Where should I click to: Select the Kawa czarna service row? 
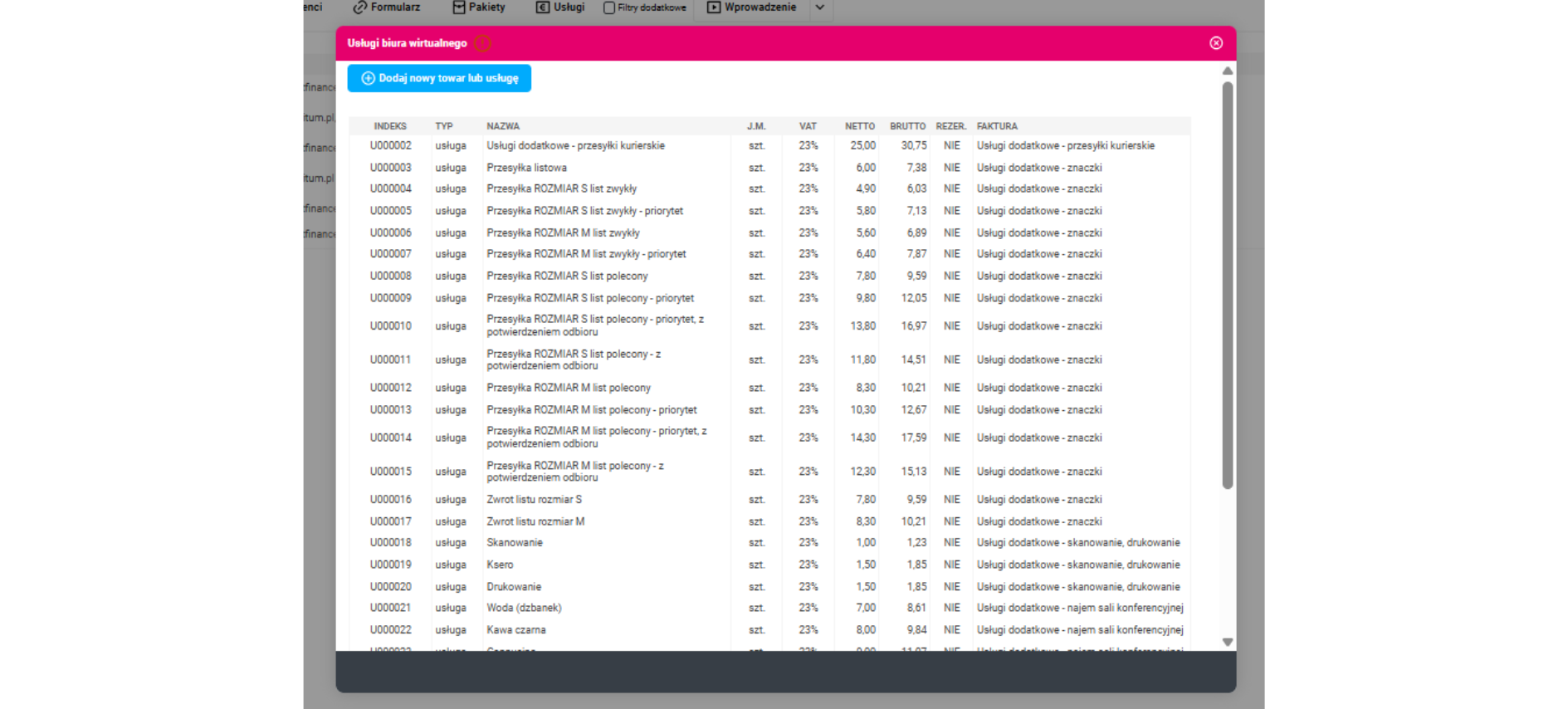[x=516, y=630]
